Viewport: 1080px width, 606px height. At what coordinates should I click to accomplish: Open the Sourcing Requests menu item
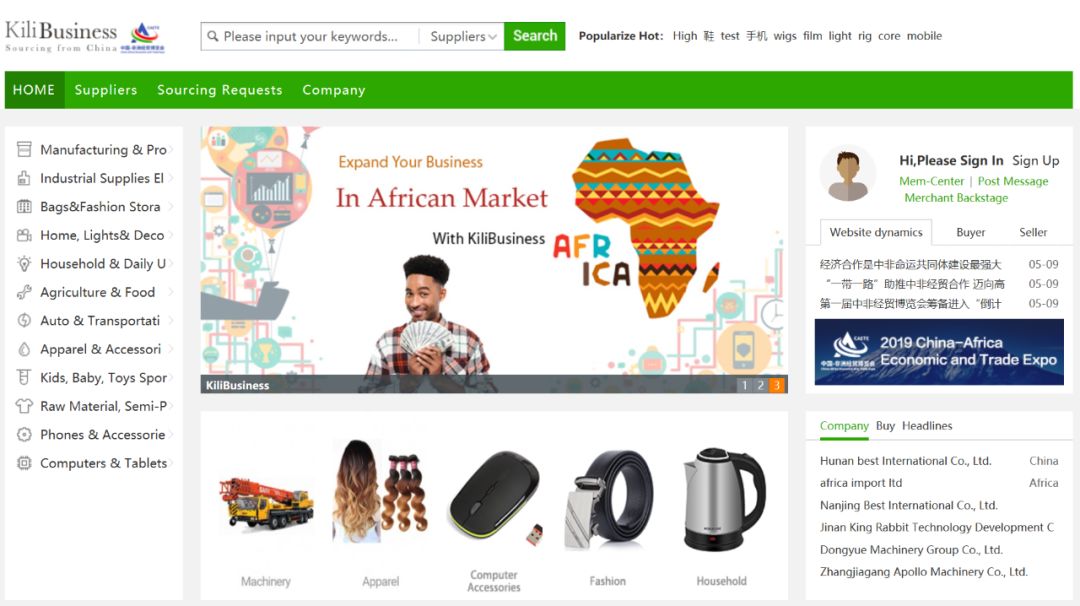[220, 90]
